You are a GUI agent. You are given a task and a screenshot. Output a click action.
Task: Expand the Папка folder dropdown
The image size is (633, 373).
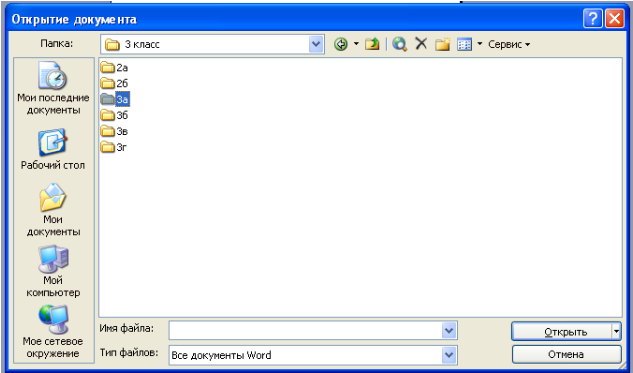[x=316, y=44]
